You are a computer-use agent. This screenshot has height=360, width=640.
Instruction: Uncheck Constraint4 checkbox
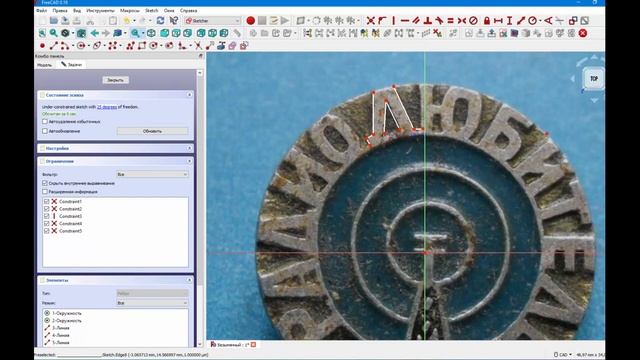[x=47, y=224]
